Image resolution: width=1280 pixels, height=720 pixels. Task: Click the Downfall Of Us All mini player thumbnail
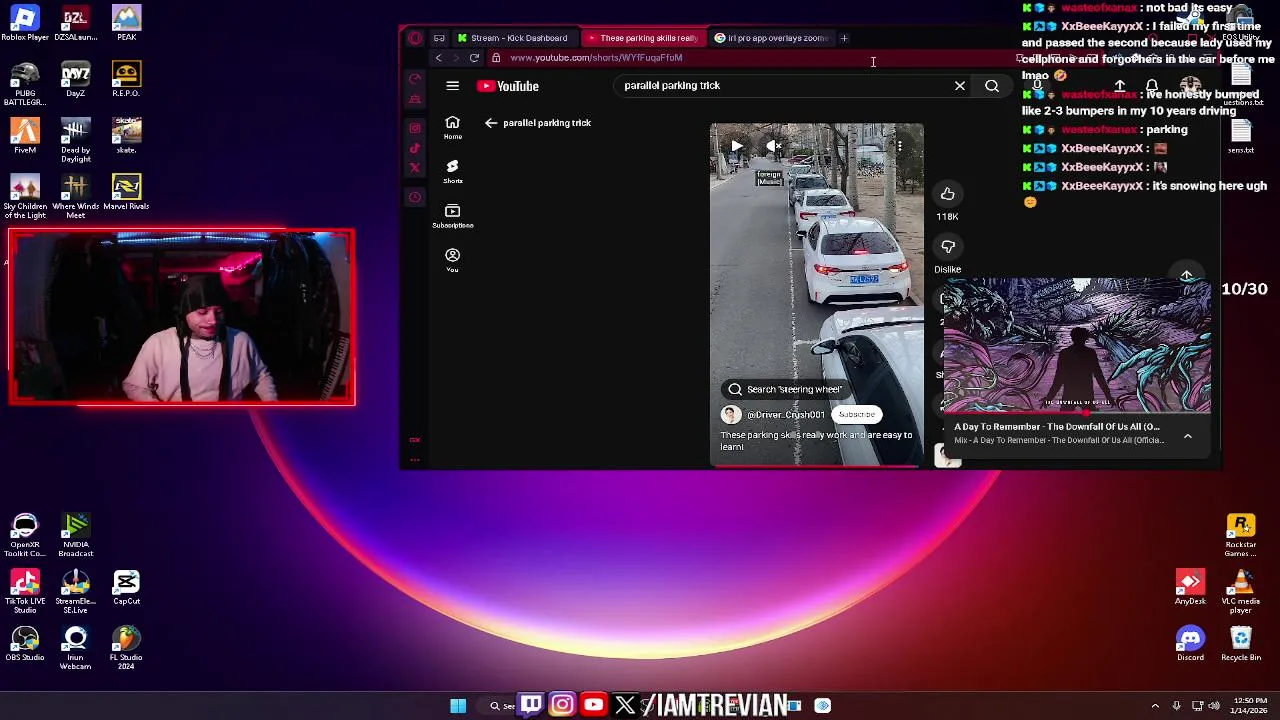[x=1077, y=345]
